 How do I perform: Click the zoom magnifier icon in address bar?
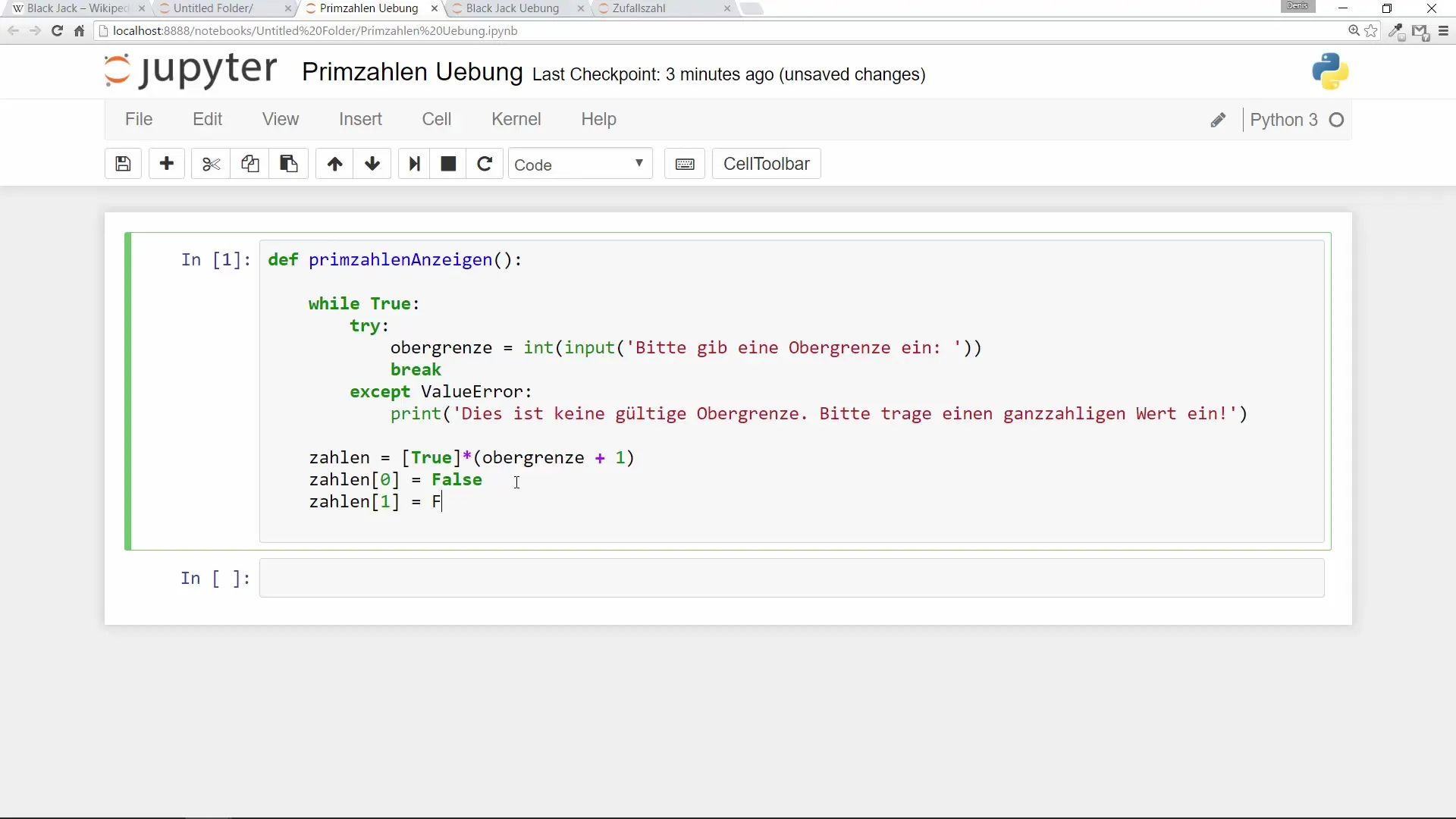pos(1354,31)
